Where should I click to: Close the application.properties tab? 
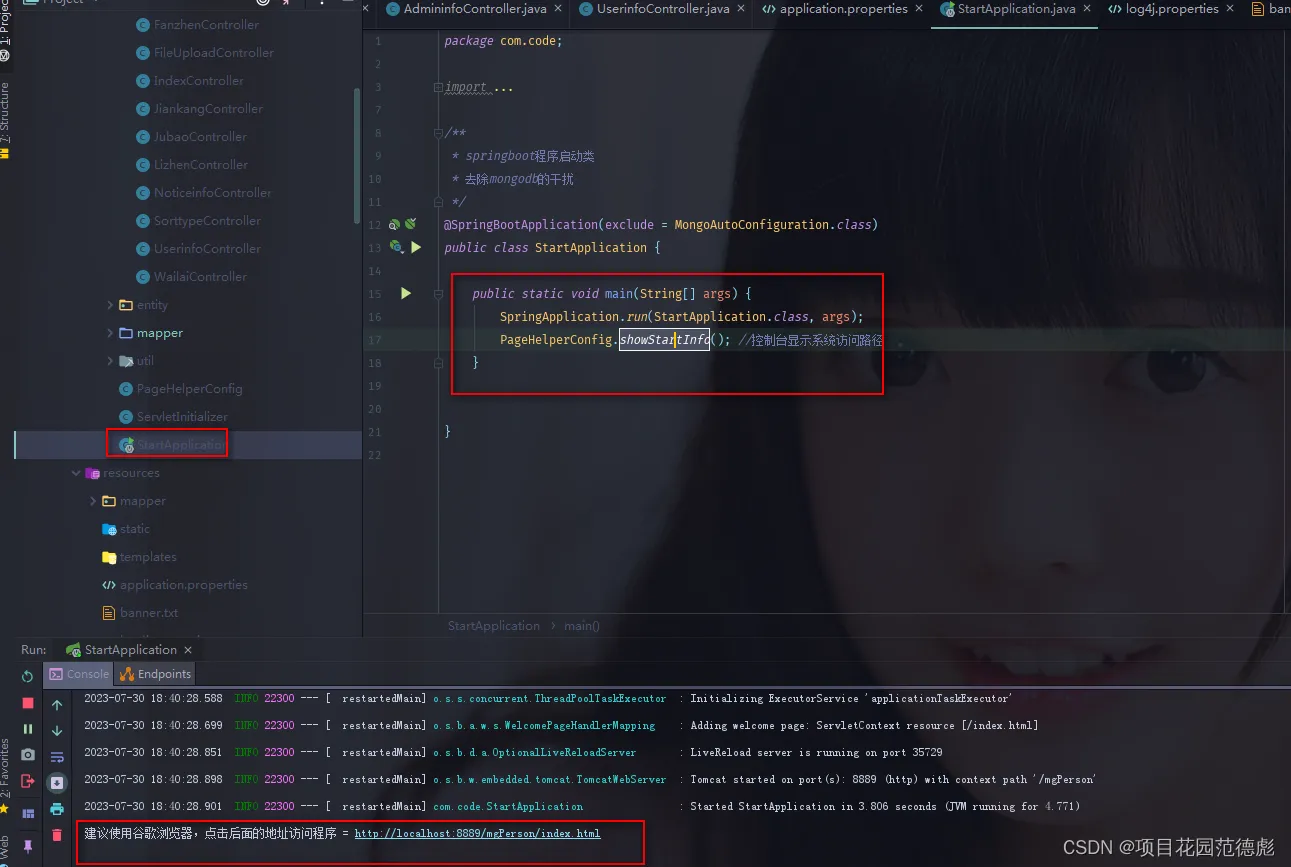920,9
